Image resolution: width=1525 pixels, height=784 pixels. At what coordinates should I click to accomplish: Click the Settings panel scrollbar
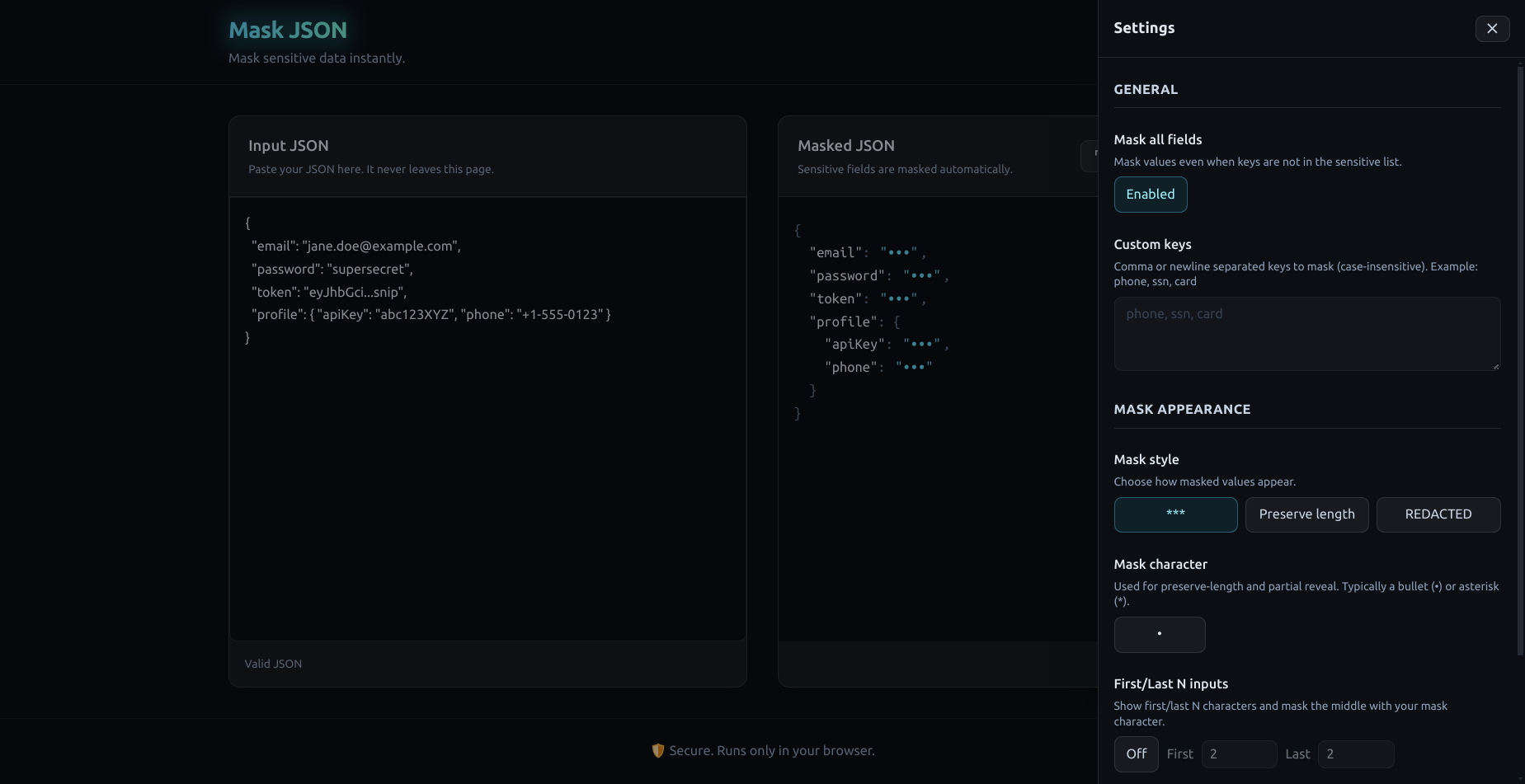[1520, 361]
